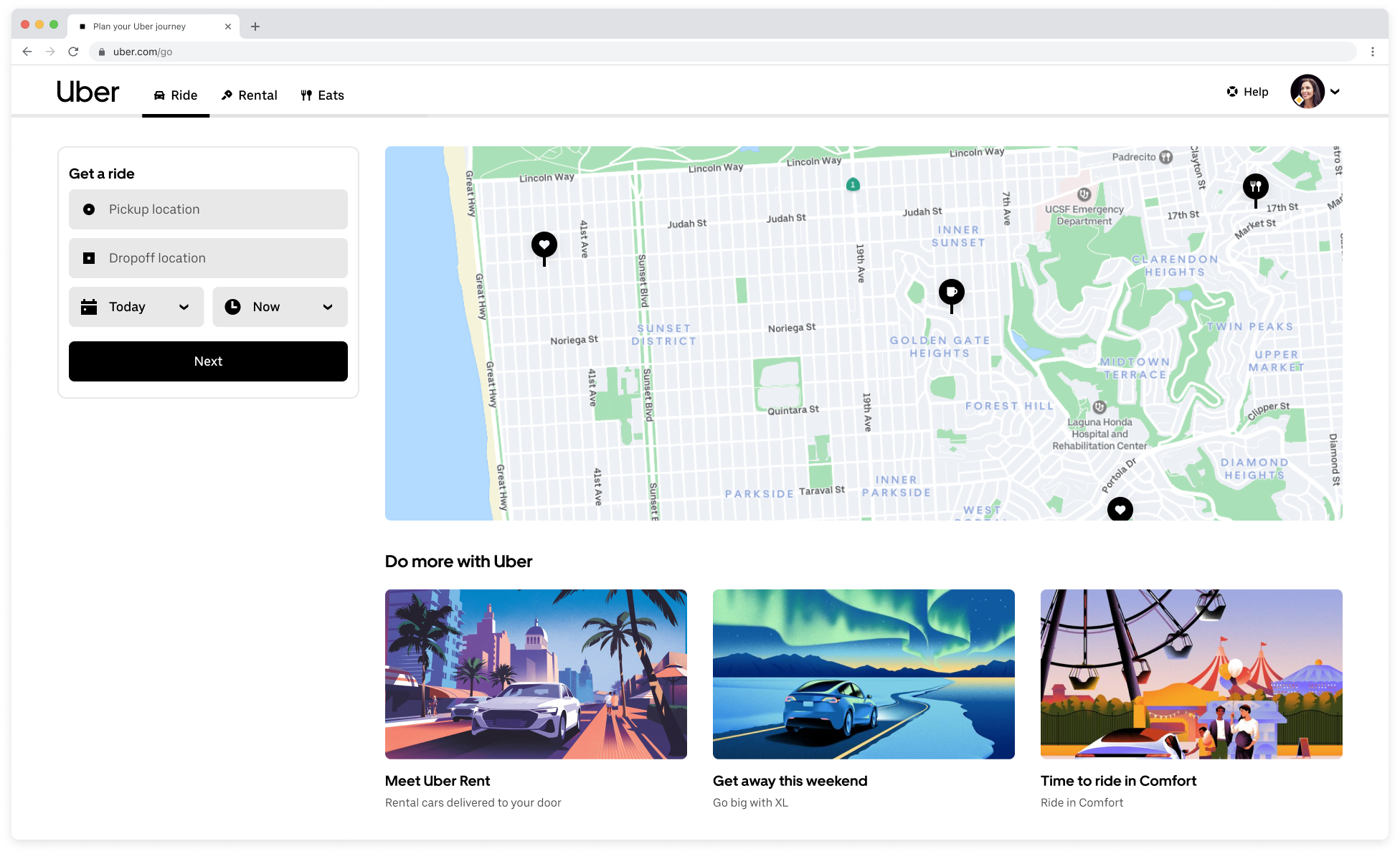Image resolution: width=1400 pixels, height=854 pixels.
Task: Click the Sunset District map label
Action: click(x=664, y=335)
